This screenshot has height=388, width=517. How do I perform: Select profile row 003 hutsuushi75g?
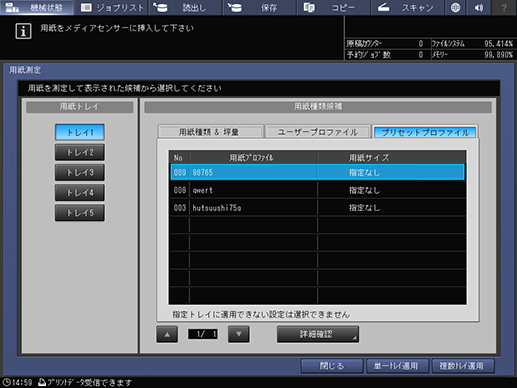coord(317,208)
